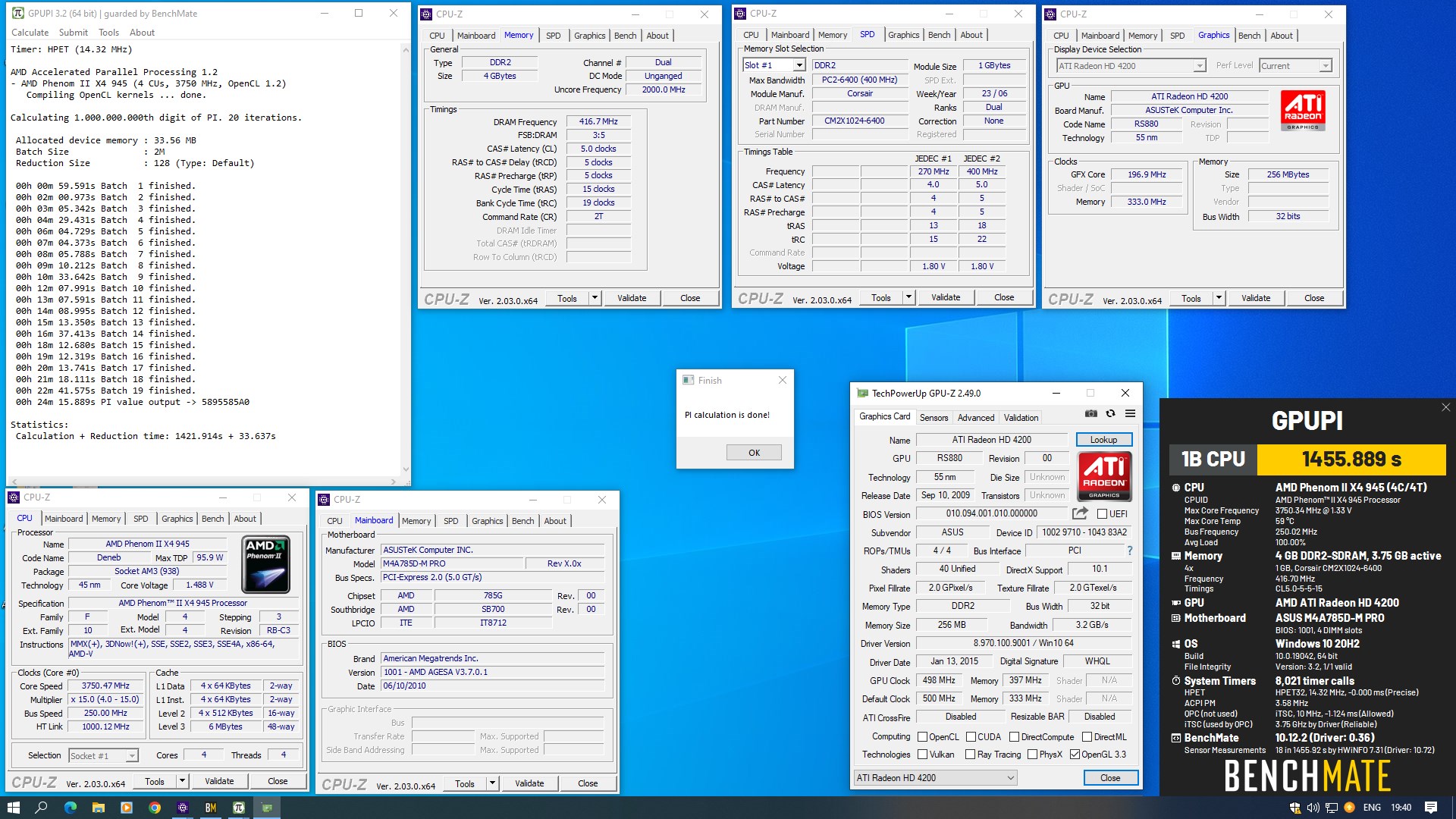
Task: Click the question mark beside Bus Interface
Action: click(1129, 551)
